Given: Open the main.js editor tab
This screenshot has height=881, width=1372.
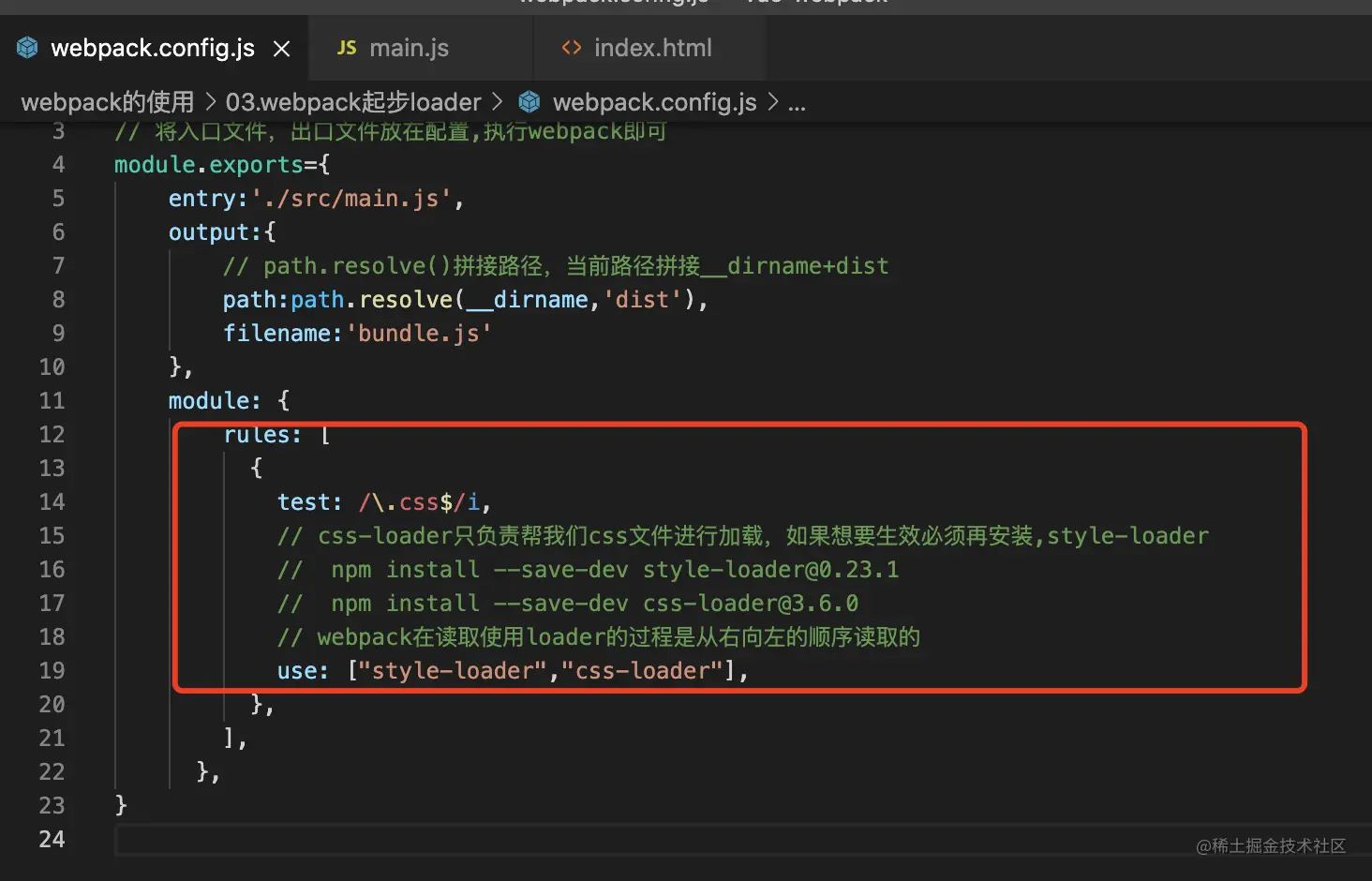Looking at the screenshot, I should coord(409,48).
